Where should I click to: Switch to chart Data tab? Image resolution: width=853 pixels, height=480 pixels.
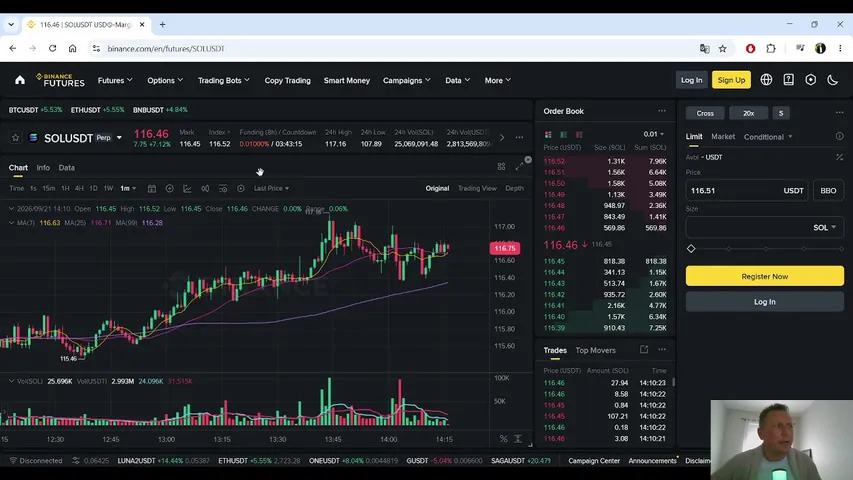(66, 168)
